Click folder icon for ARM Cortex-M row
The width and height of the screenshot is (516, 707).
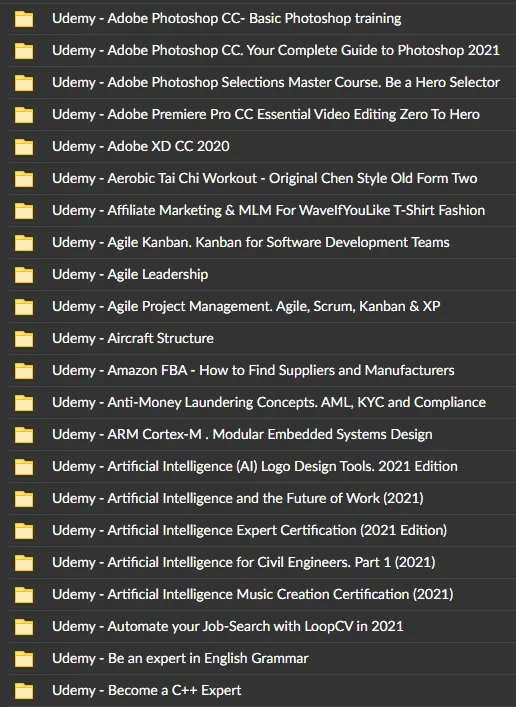[24, 435]
